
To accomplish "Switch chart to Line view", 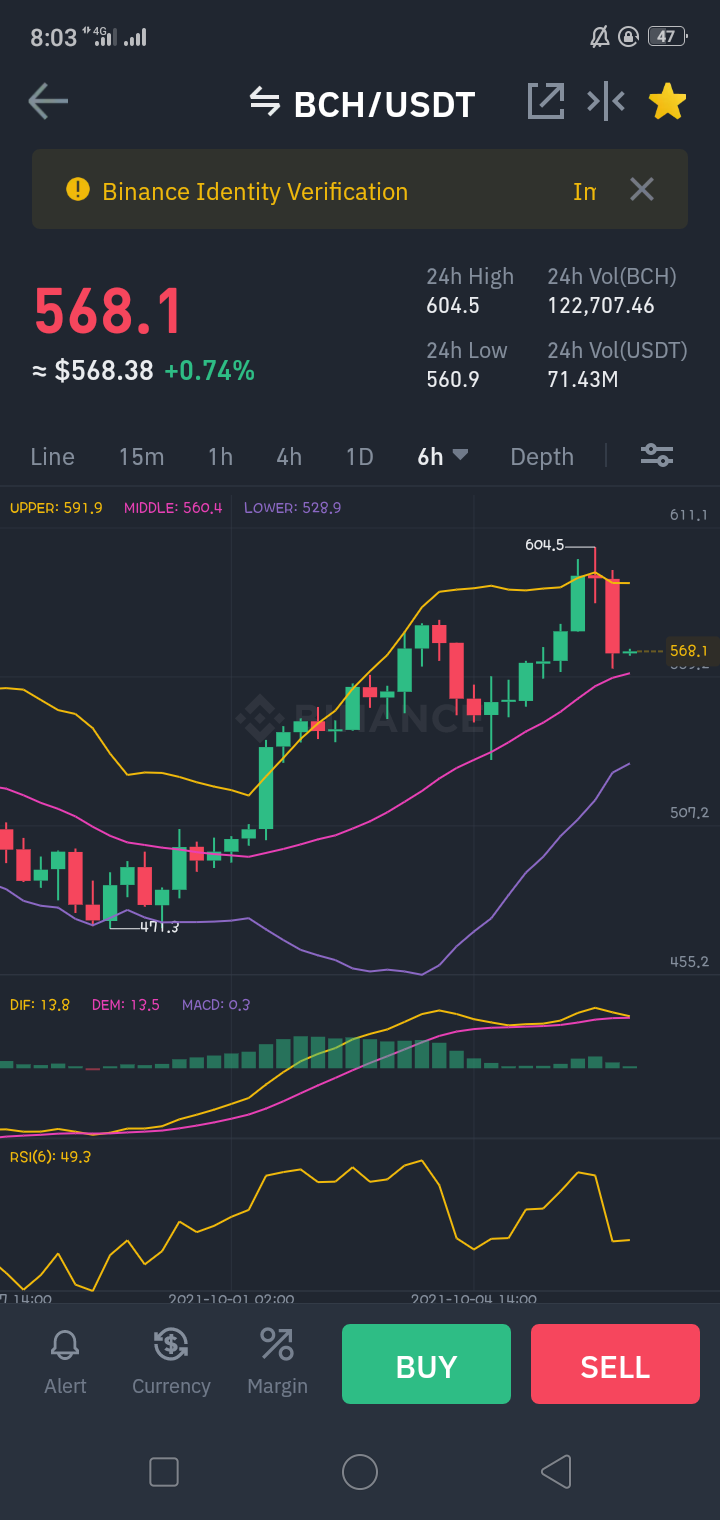I will tap(52, 457).
